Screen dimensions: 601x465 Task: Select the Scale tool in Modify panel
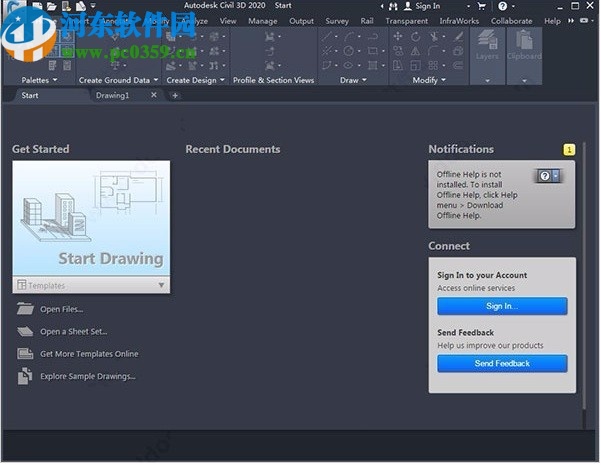click(x=415, y=66)
